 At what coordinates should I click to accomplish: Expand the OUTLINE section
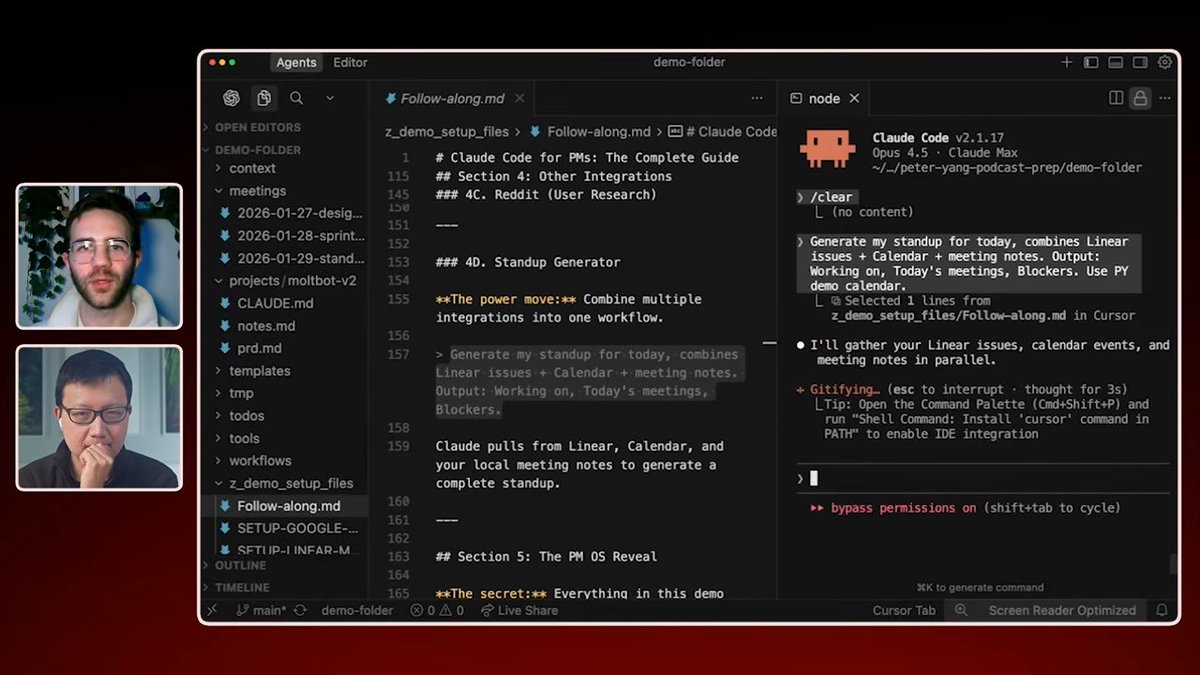[240, 565]
